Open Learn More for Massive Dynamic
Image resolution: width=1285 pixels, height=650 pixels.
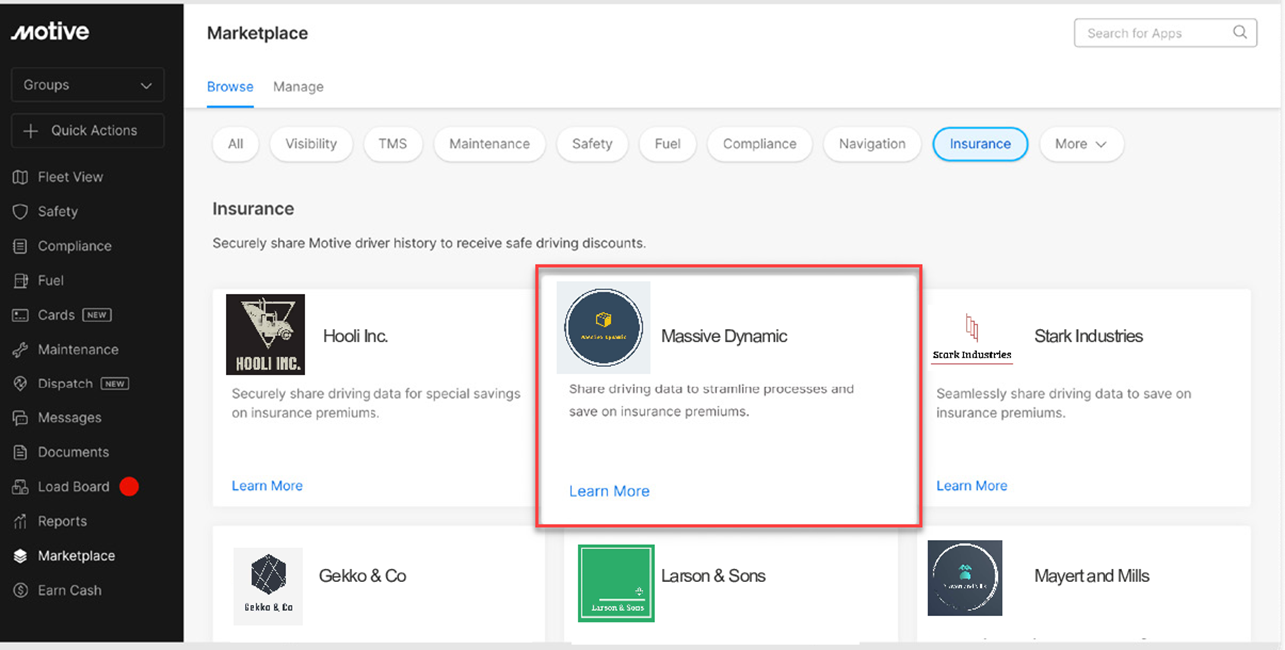tap(609, 491)
